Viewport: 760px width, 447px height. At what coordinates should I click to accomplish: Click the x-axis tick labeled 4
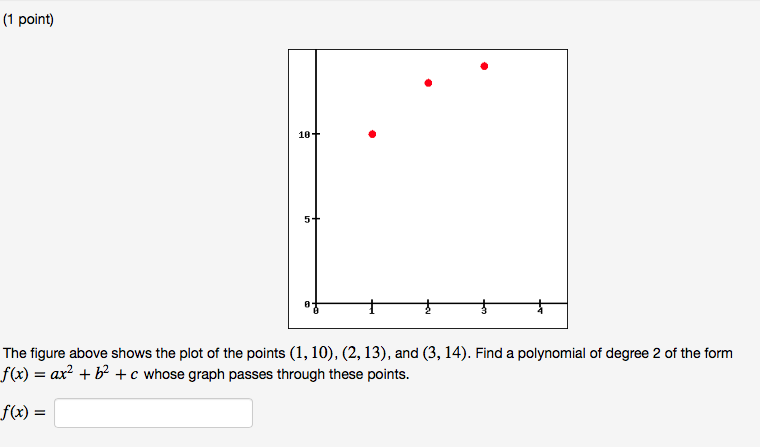click(x=540, y=311)
